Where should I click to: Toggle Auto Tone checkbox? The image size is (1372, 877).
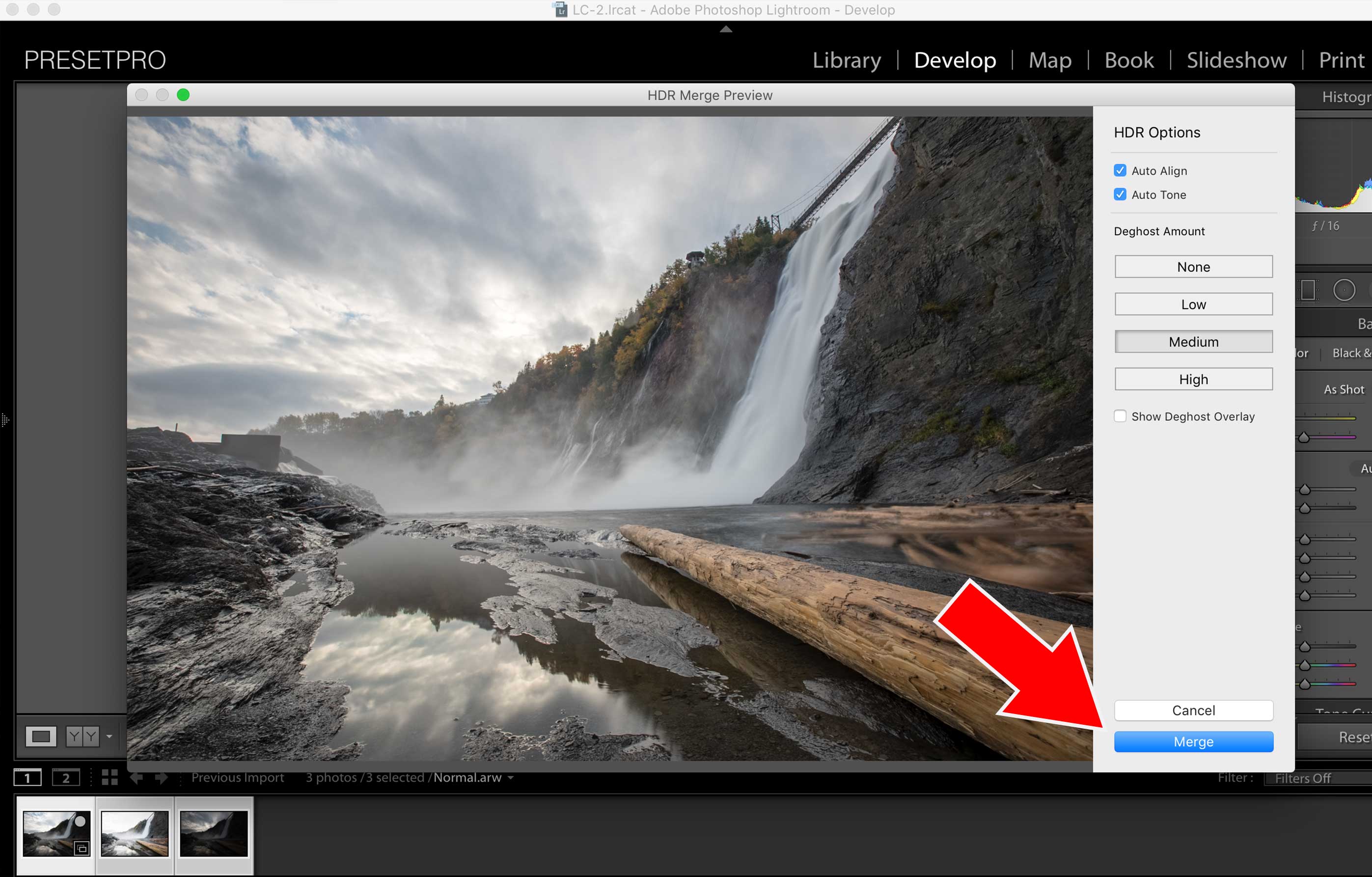point(1120,194)
